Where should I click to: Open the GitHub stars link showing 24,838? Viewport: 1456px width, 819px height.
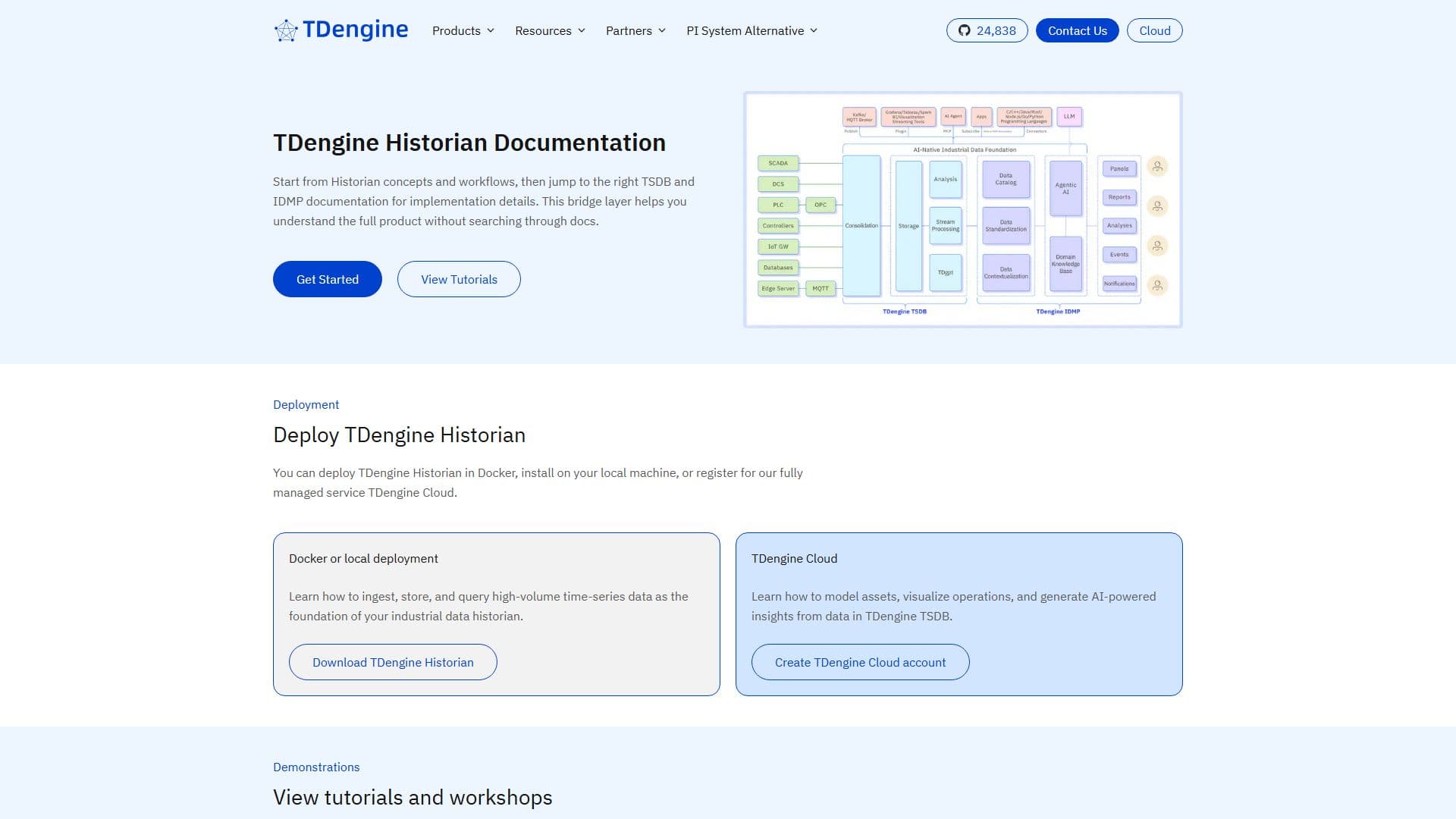coord(987,30)
